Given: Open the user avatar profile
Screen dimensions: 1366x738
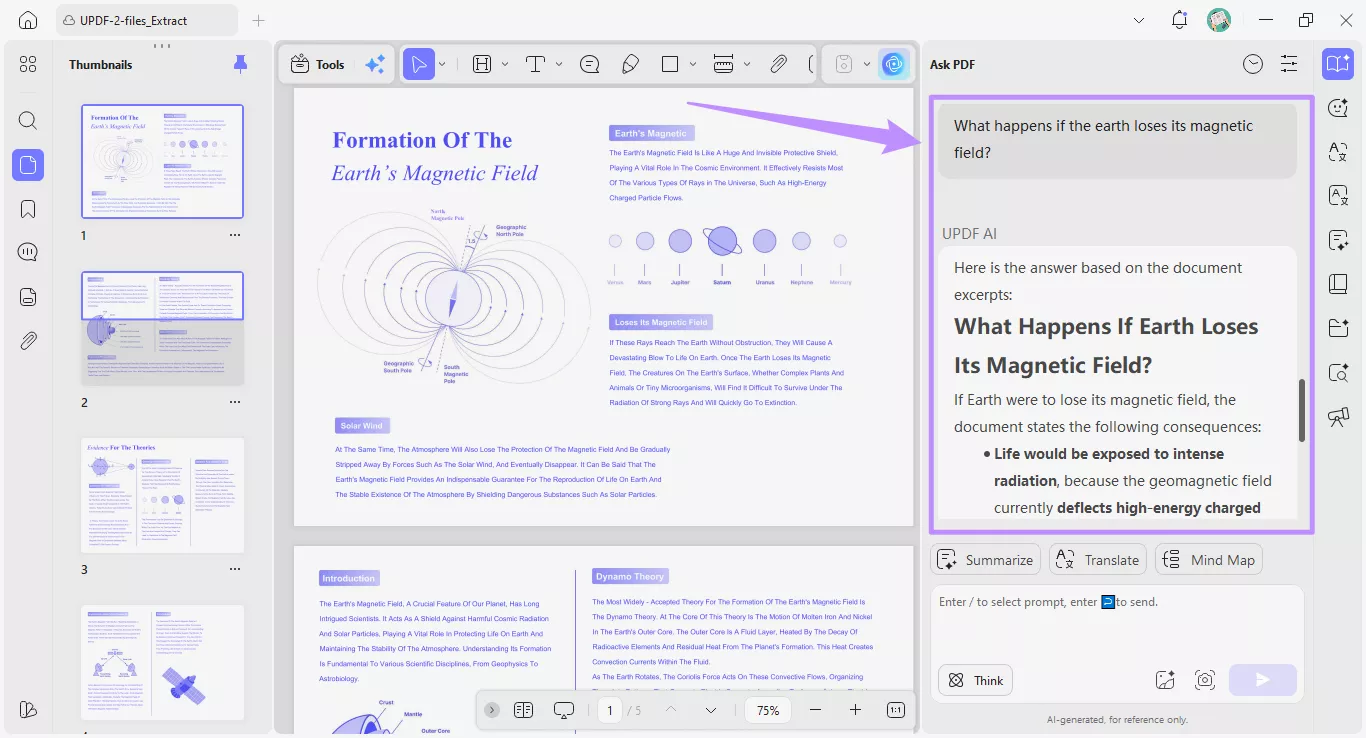Looking at the screenshot, I should pyautogui.click(x=1219, y=20).
